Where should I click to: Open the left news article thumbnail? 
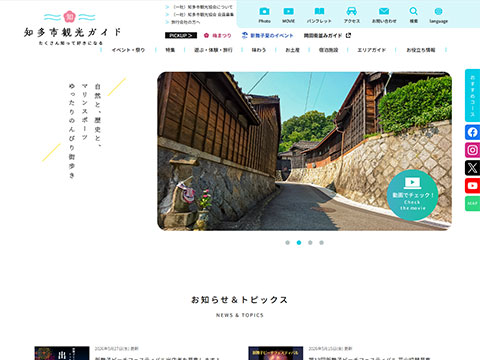(x=62, y=353)
